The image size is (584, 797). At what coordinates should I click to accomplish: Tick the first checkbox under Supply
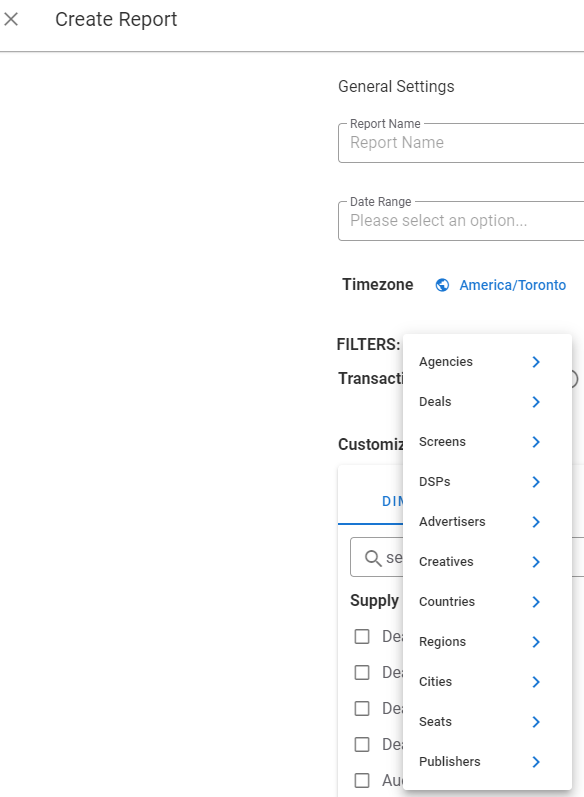[362, 636]
